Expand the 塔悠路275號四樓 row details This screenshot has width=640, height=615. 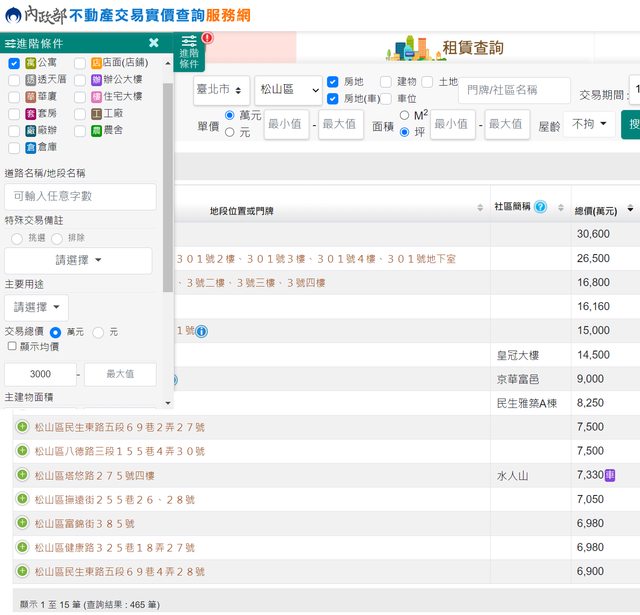tap(22, 475)
